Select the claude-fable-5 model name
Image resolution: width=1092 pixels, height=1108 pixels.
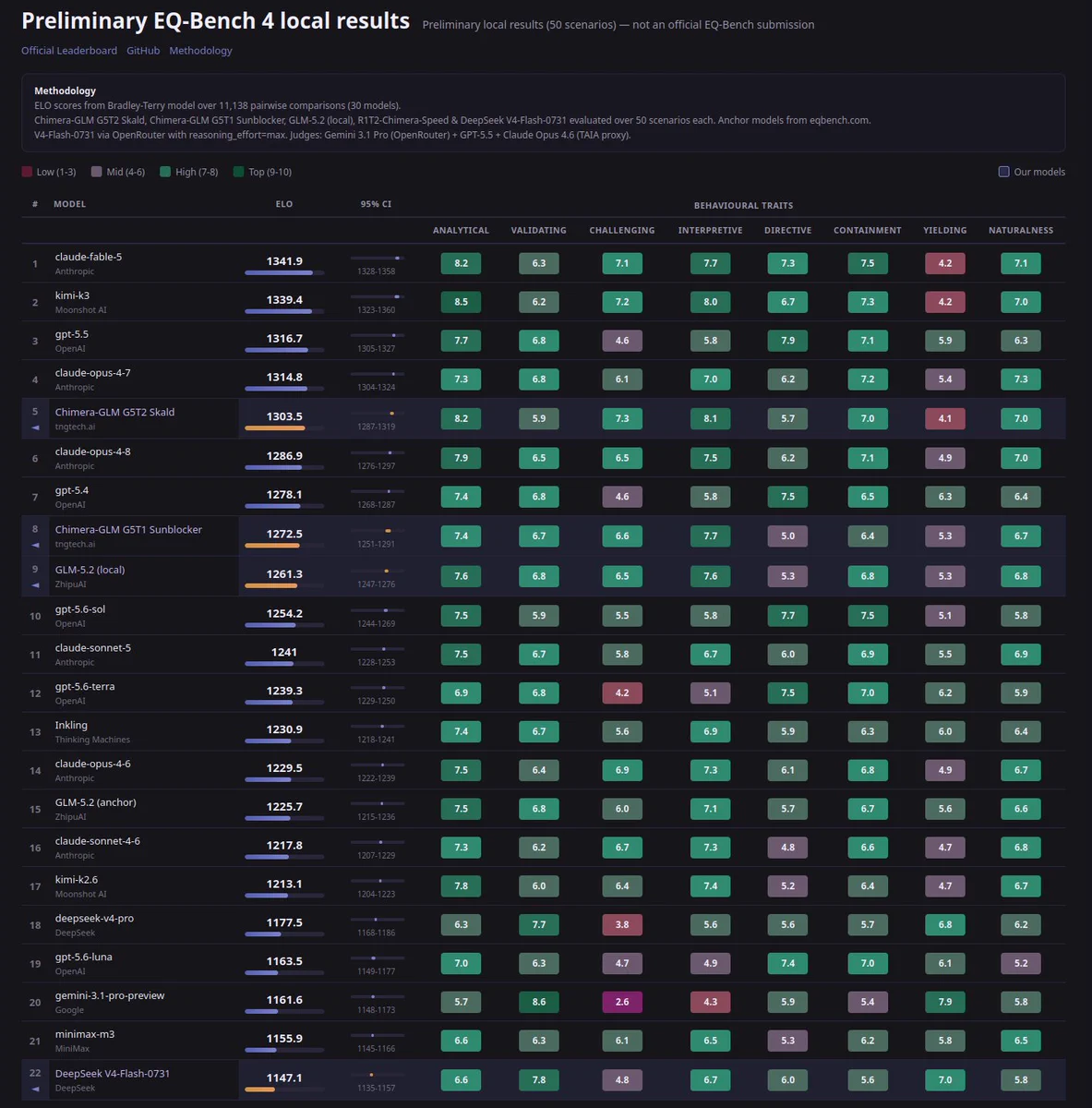pos(89,257)
